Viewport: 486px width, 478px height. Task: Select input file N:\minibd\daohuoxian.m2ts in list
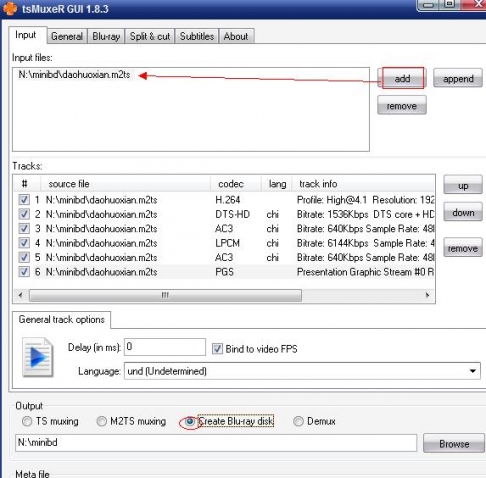(74, 75)
